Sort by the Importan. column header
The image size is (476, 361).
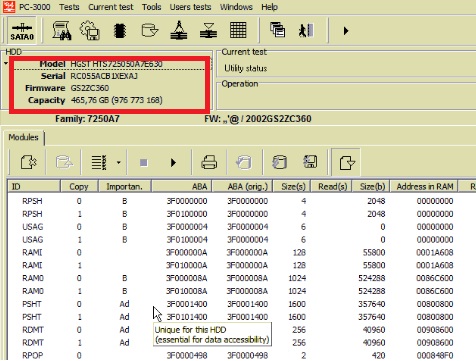tap(124, 186)
